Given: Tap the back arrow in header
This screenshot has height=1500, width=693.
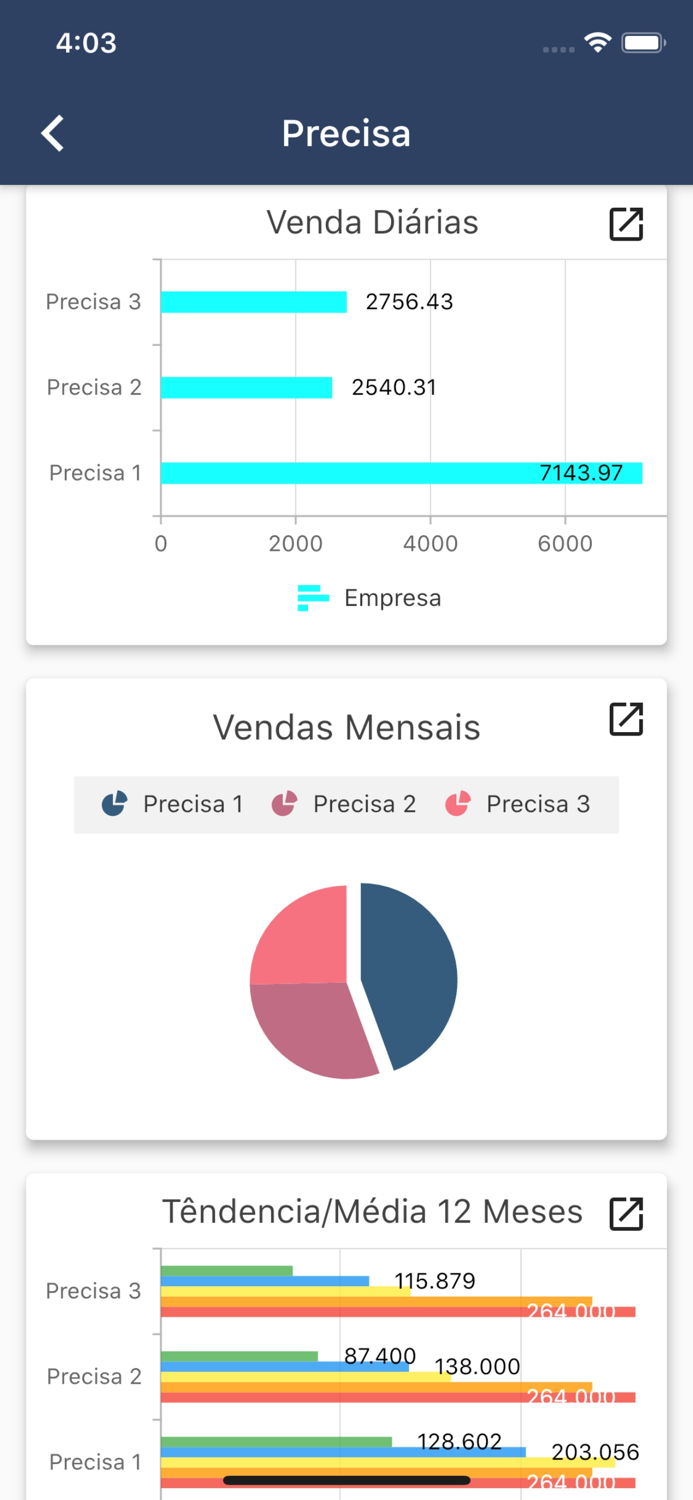Looking at the screenshot, I should tap(53, 133).
